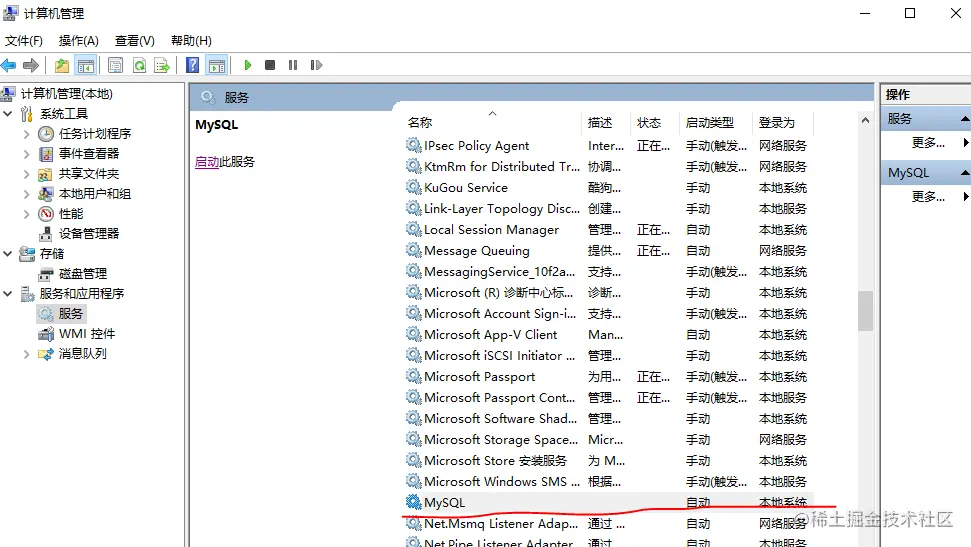Click the services list scrollbar thumb

(865, 311)
